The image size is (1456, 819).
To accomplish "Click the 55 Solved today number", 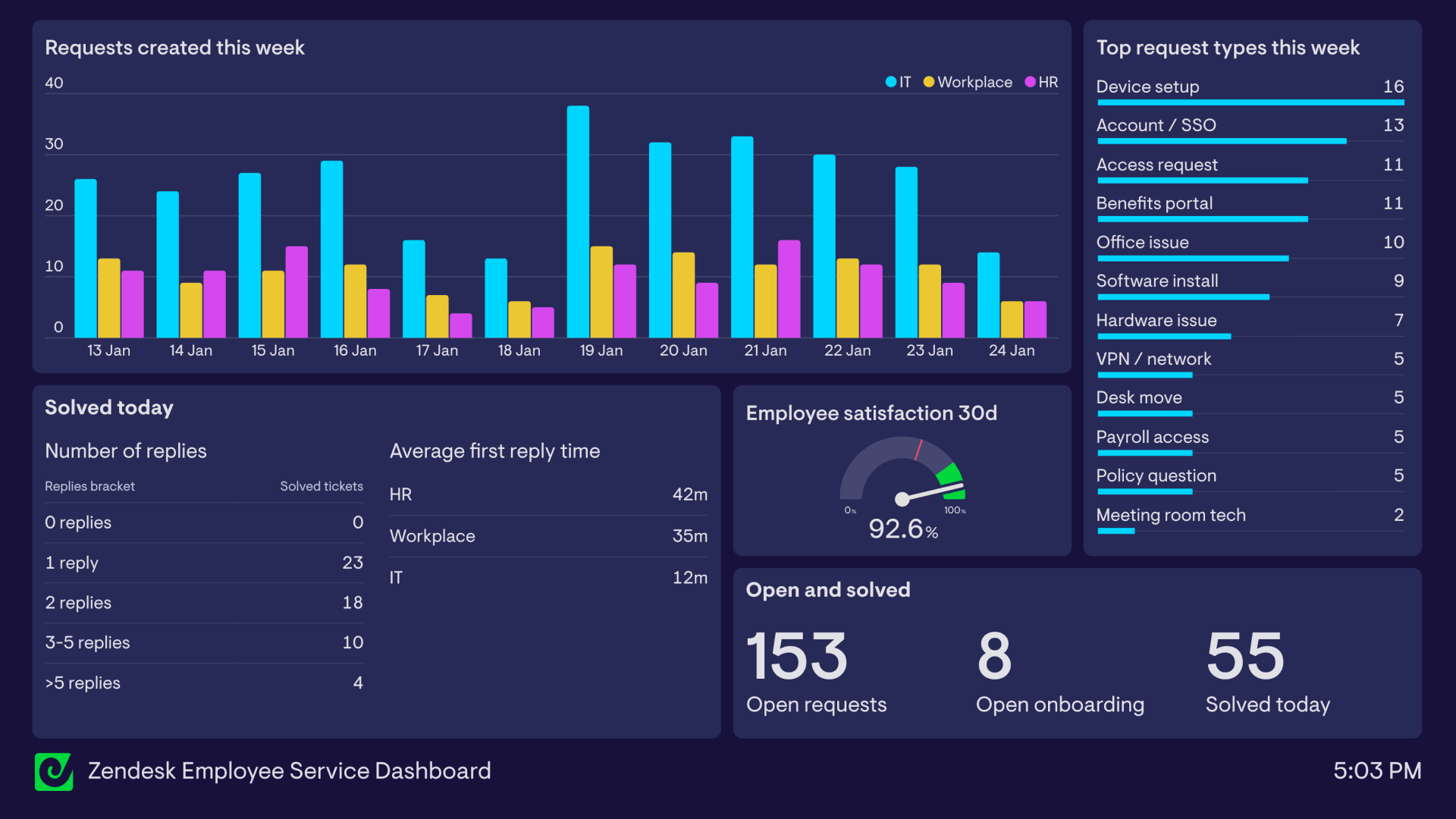I will [x=1245, y=657].
